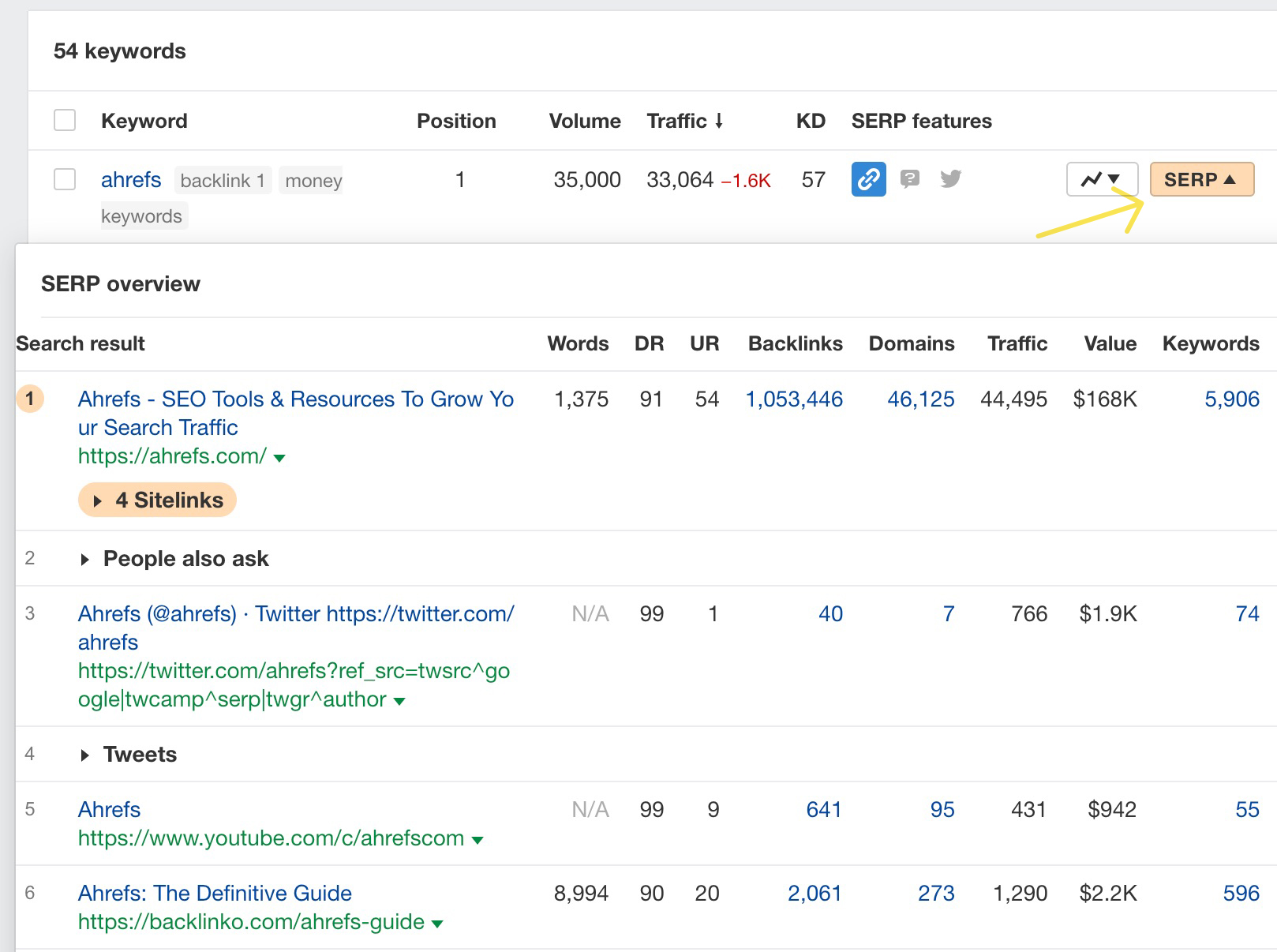
Task: Open the ahrefs keyword link
Action: pos(130,179)
